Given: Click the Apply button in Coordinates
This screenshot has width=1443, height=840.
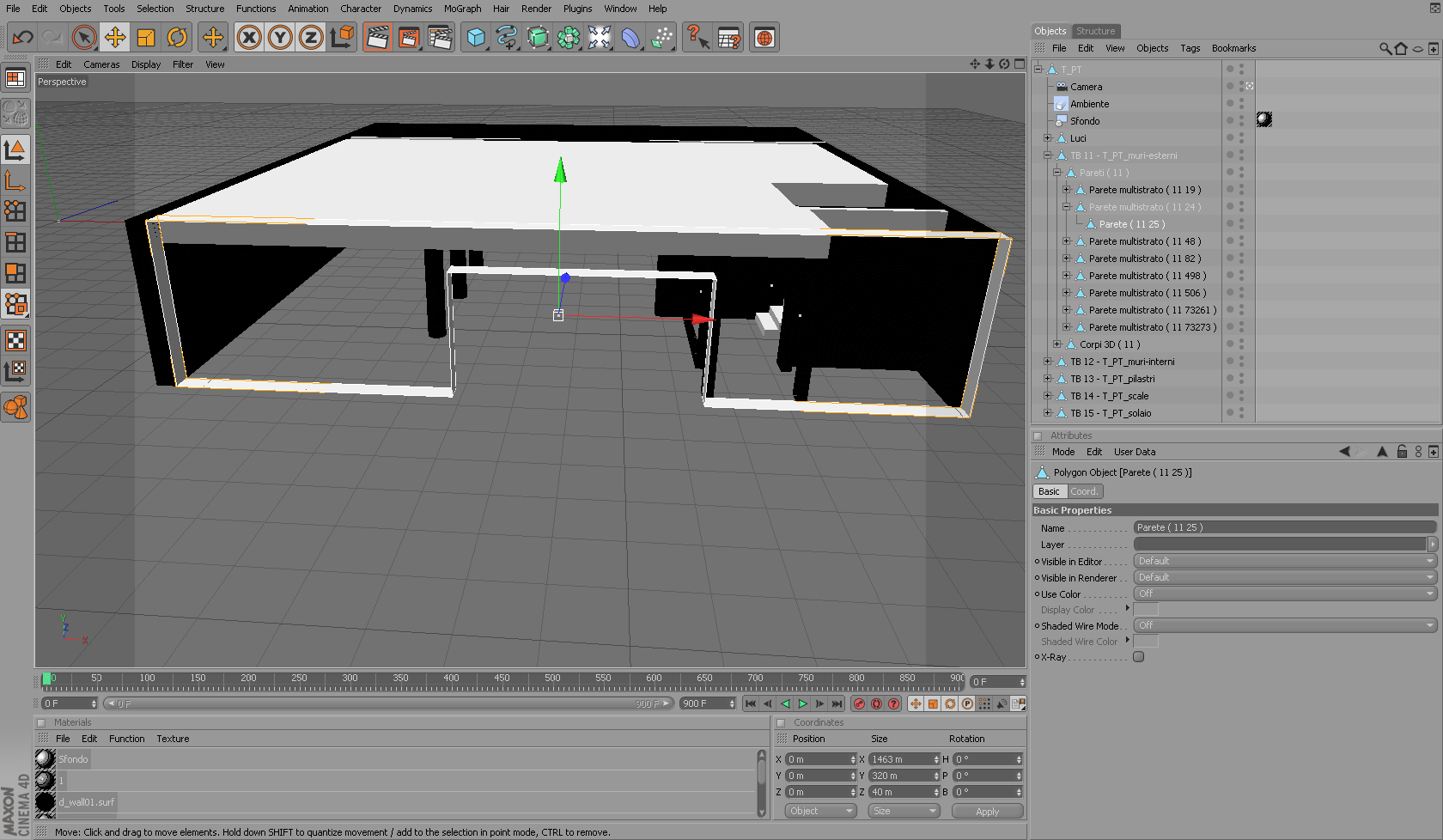Looking at the screenshot, I should [987, 811].
